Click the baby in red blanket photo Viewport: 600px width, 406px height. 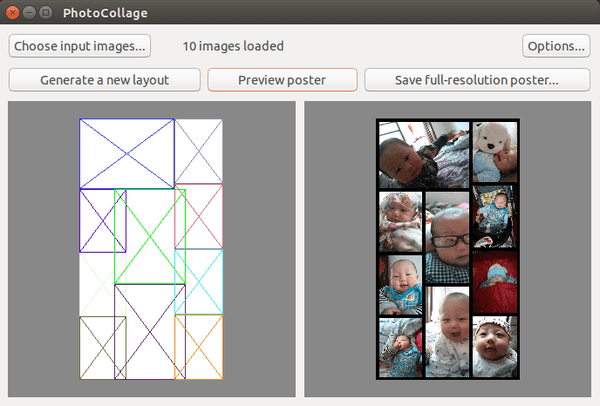pos(495,282)
